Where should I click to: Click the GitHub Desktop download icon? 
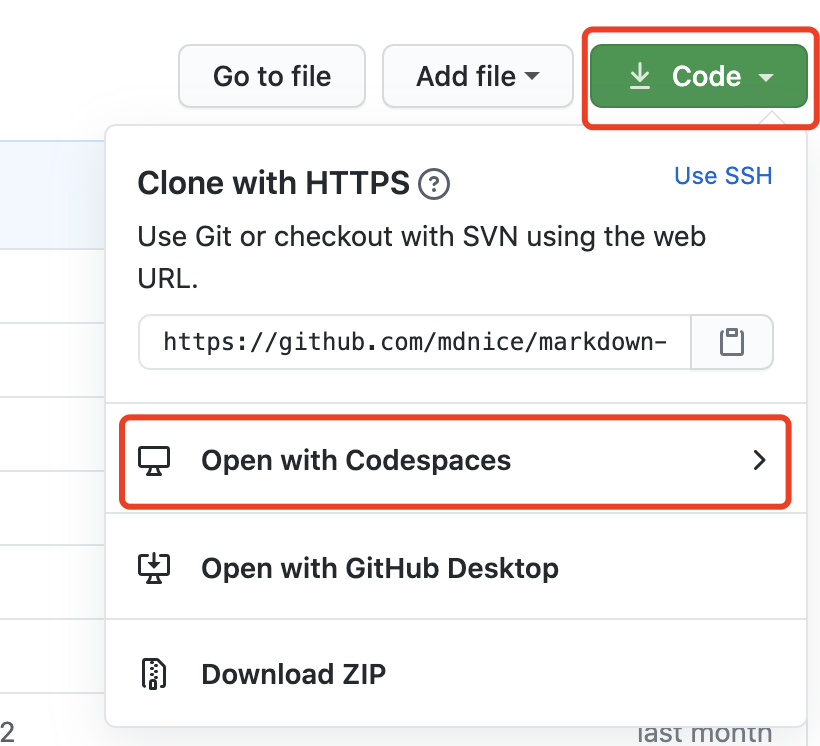[154, 568]
